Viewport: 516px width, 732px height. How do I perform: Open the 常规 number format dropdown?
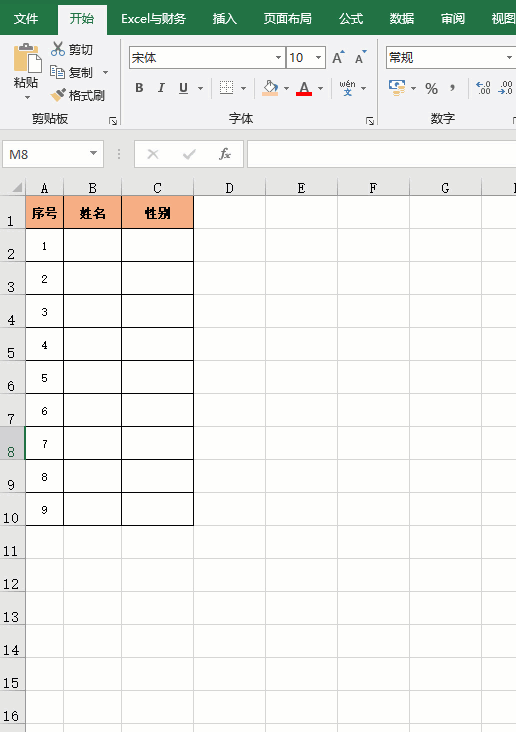click(509, 58)
